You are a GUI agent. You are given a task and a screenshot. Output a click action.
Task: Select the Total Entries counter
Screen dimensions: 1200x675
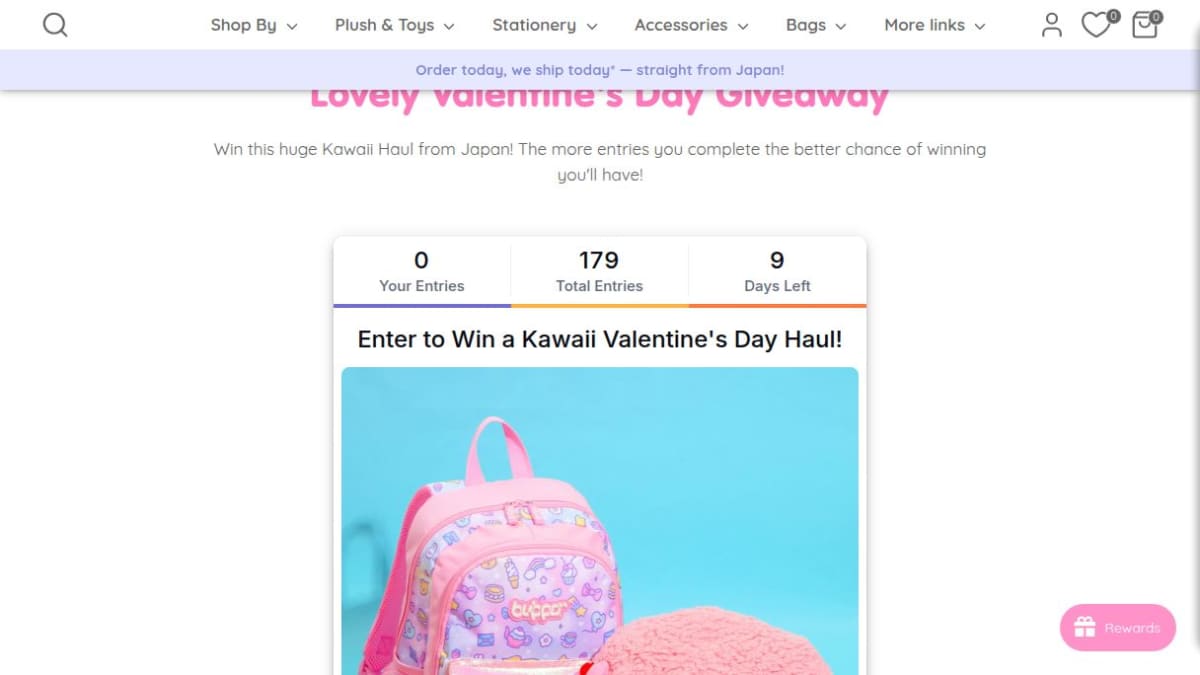[x=599, y=271]
